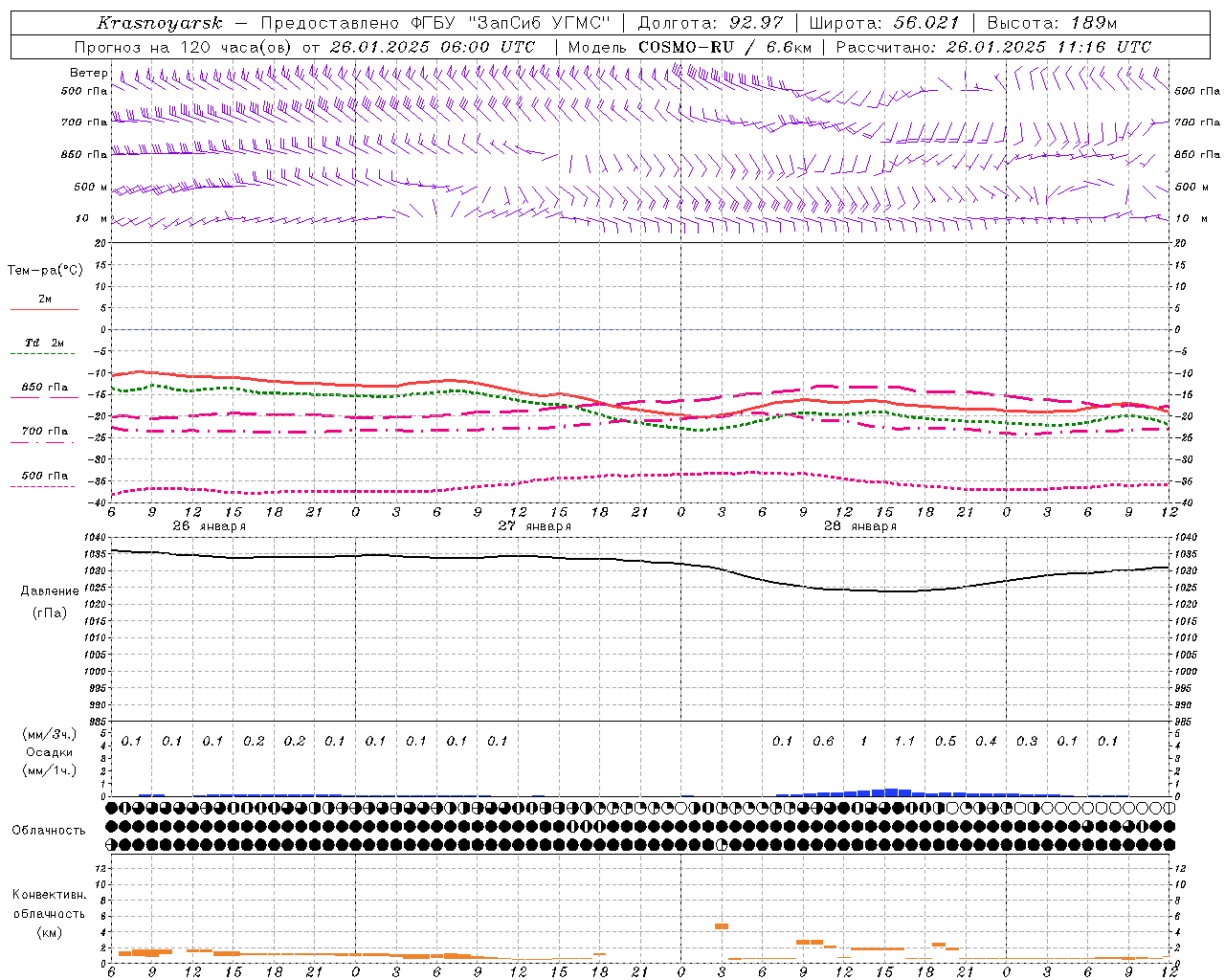Click the '0.3' precipitation value
Viewport: 1225px width, 980px height.
point(1027,741)
